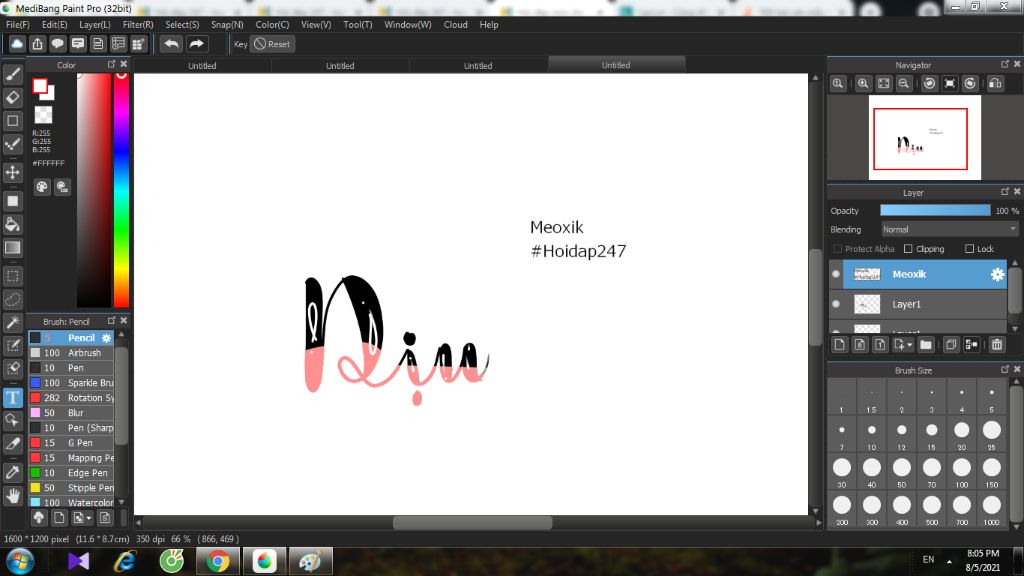Open the Filter(R) menu
1024x576 pixels.
tap(138, 25)
